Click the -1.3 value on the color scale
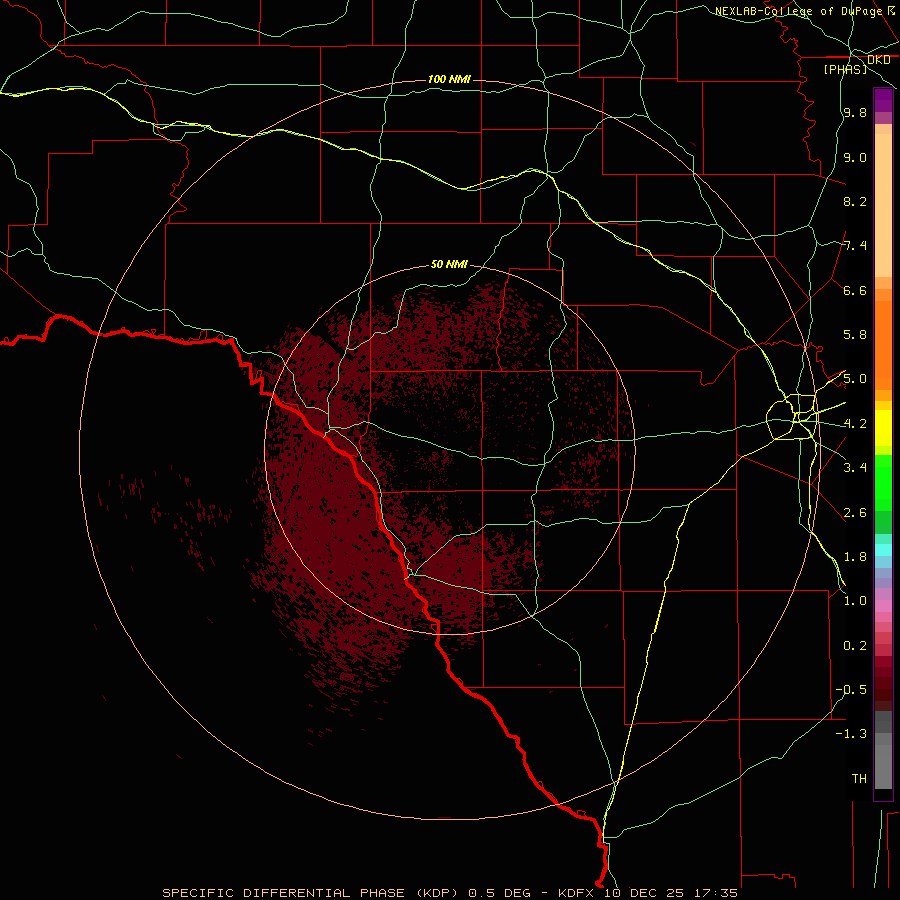This screenshot has width=900, height=900. (851, 734)
